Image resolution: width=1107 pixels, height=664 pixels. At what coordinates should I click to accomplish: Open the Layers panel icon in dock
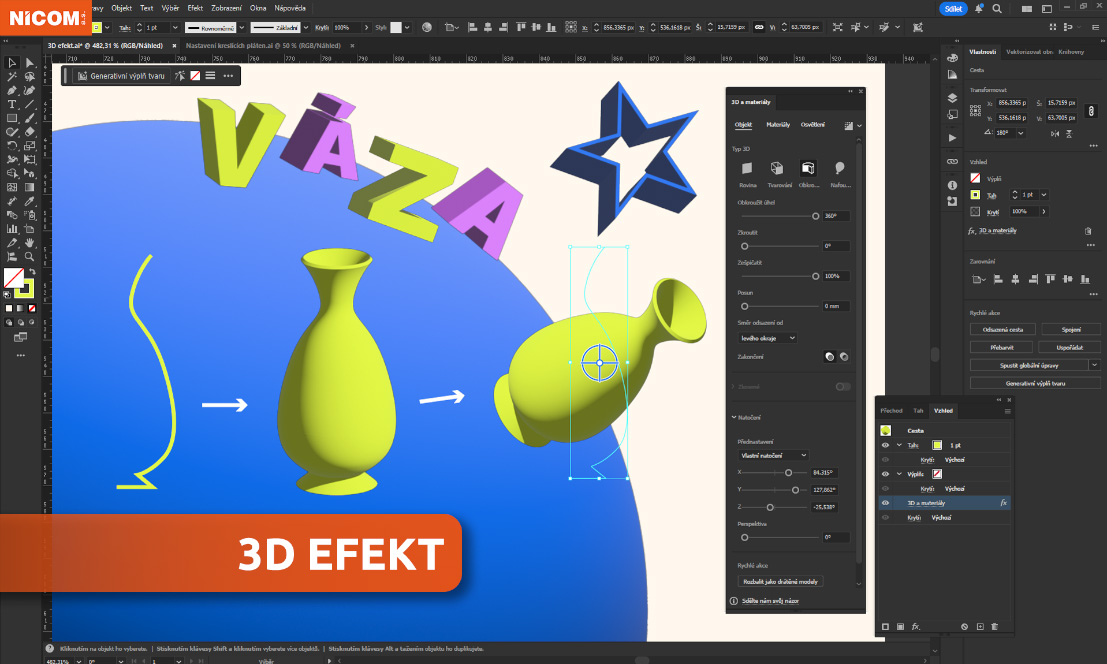(x=952, y=98)
